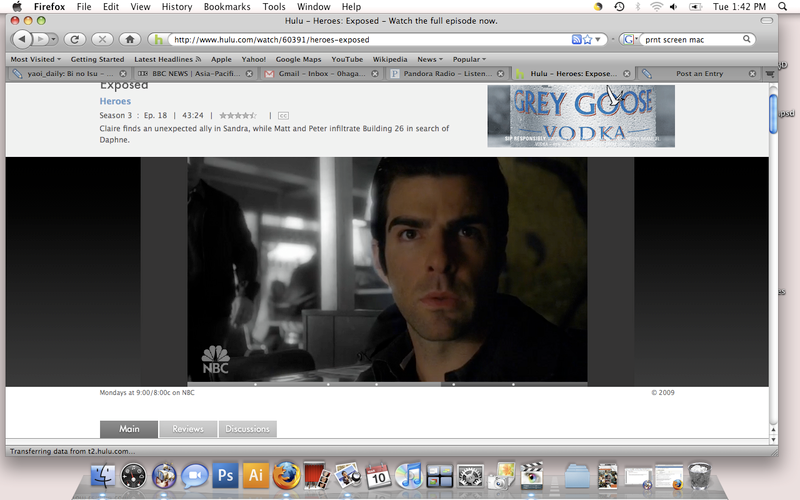Open Image Capture from the Dock
Viewport: 800px width, 500px height.
click(x=501, y=477)
